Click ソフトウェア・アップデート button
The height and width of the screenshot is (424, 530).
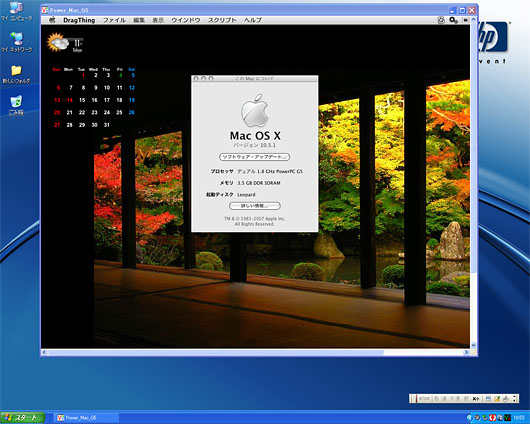[x=255, y=157]
